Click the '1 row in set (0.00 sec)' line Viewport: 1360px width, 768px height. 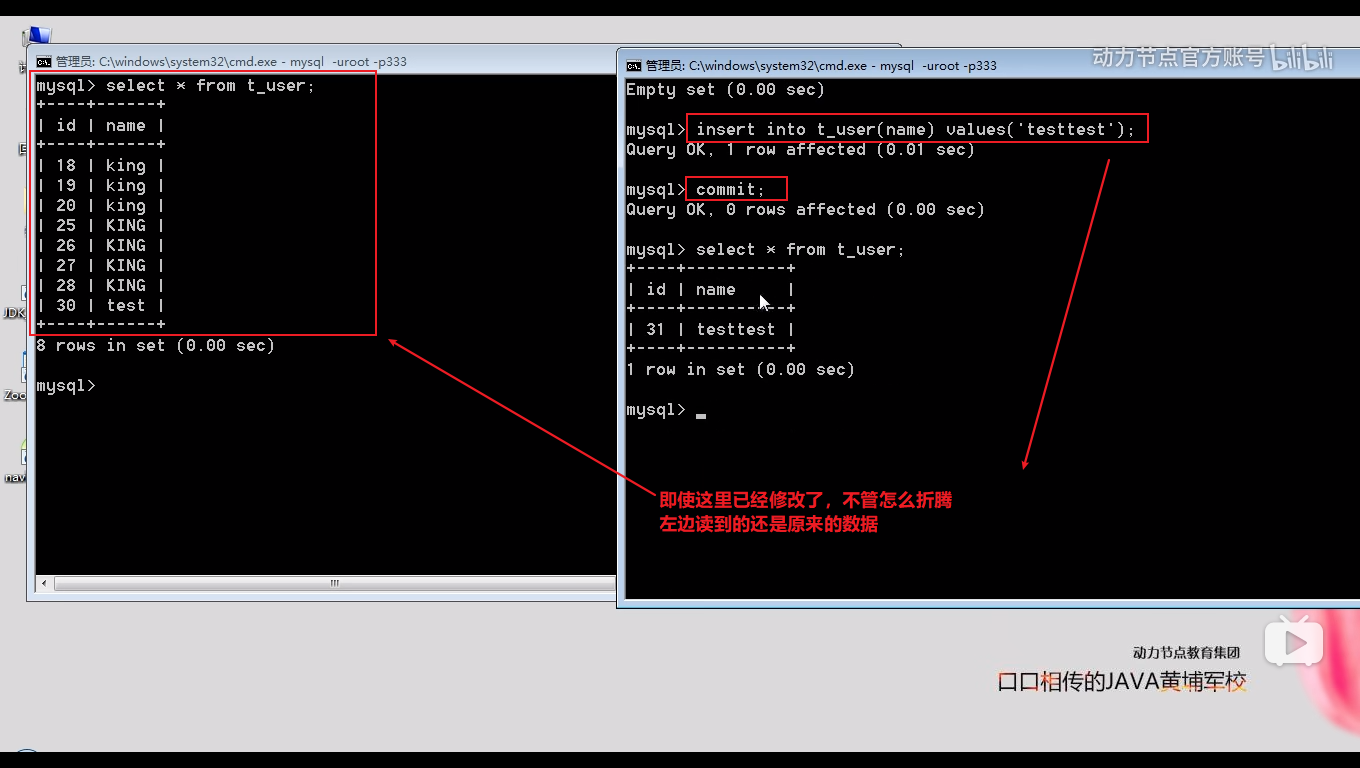coord(740,370)
